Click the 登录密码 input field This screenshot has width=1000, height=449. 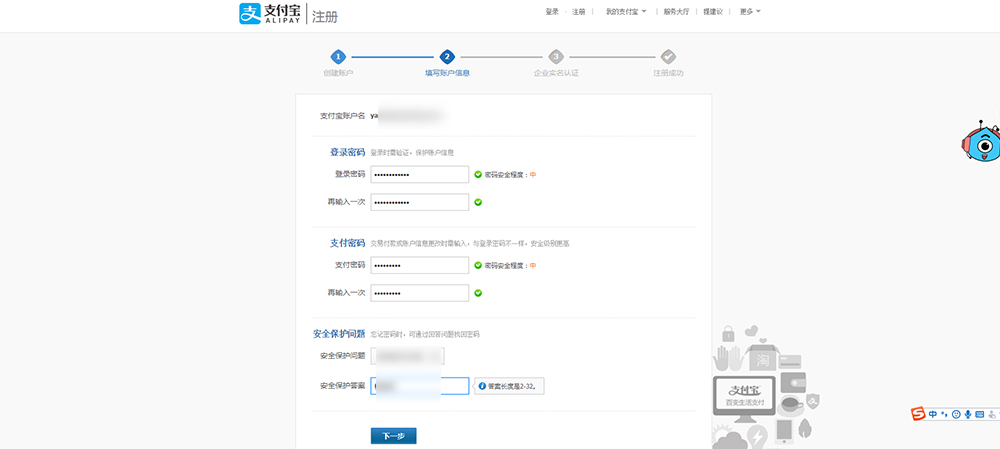(x=419, y=174)
